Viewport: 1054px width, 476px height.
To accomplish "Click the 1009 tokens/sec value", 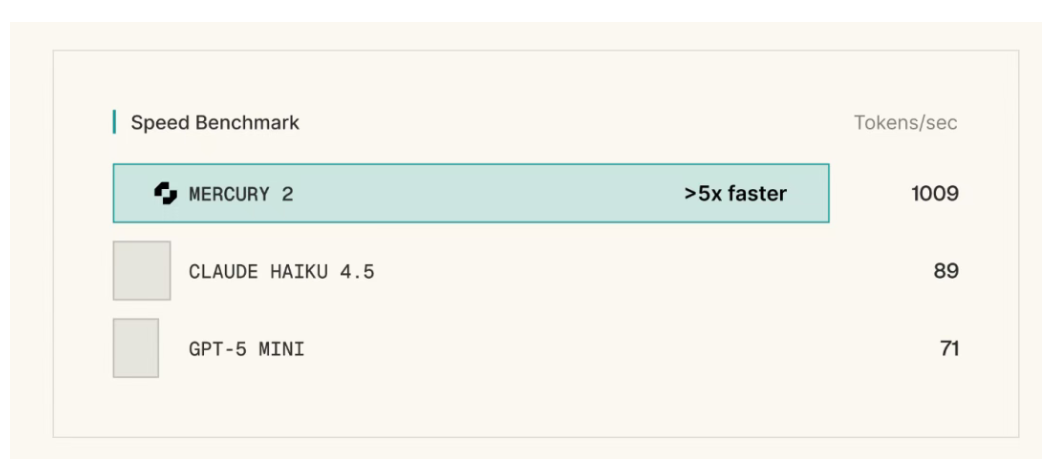I will [934, 194].
